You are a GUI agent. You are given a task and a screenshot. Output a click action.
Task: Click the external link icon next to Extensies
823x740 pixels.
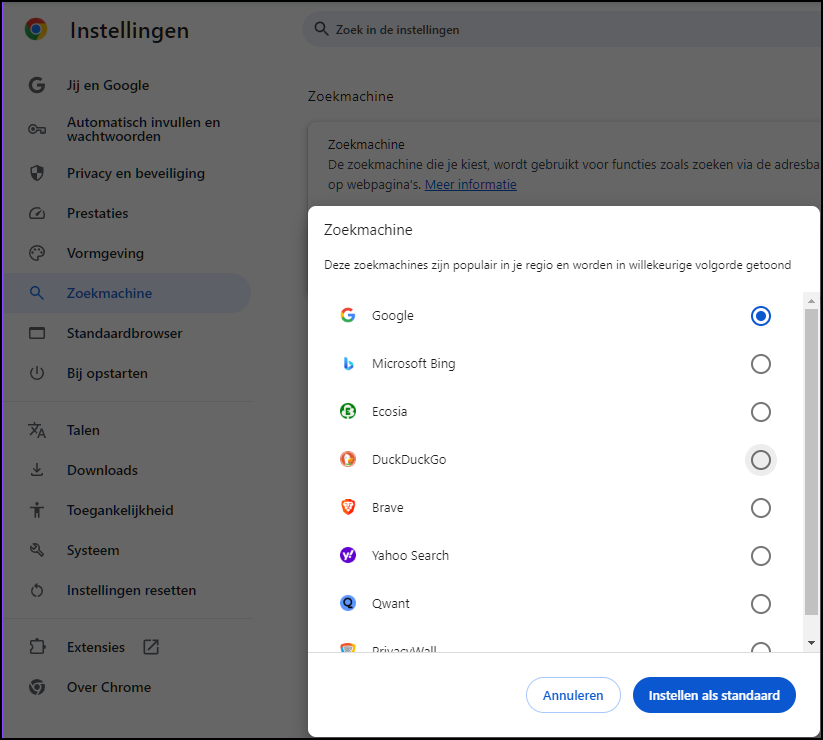click(151, 647)
